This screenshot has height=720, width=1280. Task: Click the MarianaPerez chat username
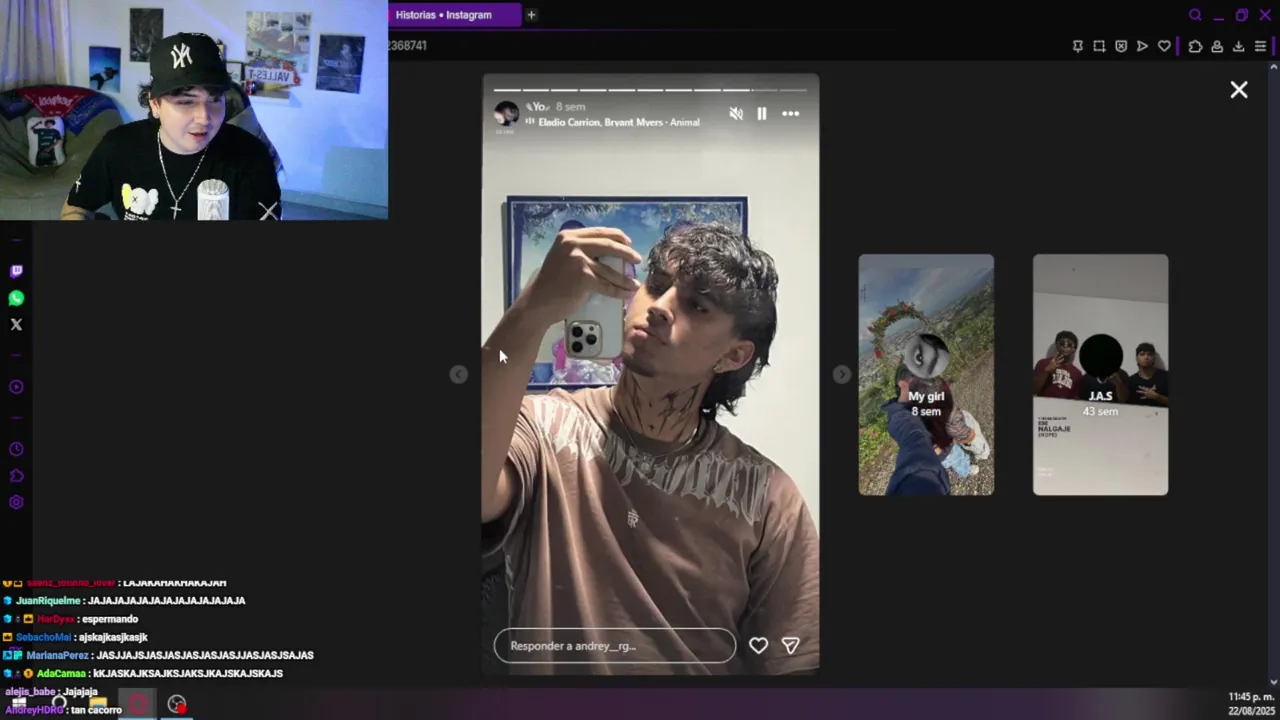(58, 655)
